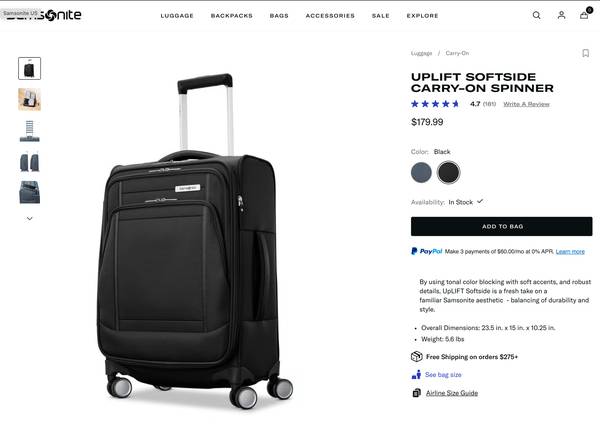The image size is (600, 436).
Task: Open the Backpacks menu
Action: (x=232, y=16)
